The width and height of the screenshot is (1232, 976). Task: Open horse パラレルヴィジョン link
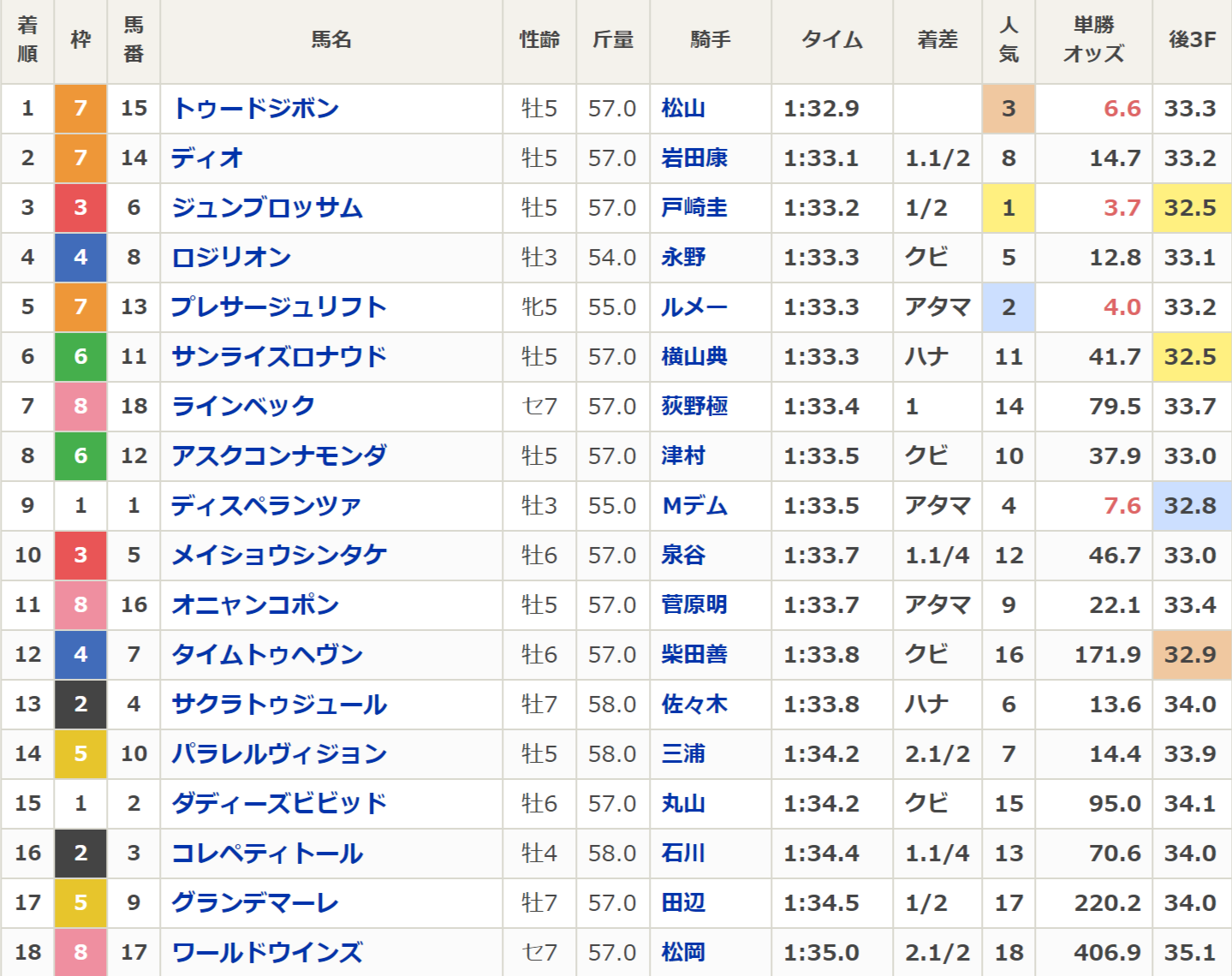pos(279,754)
